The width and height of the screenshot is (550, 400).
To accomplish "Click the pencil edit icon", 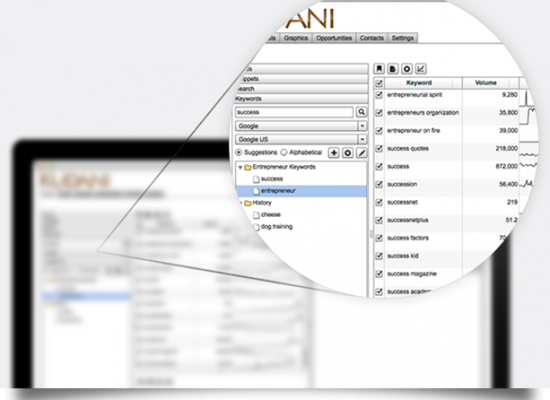I will pyautogui.click(x=362, y=153).
